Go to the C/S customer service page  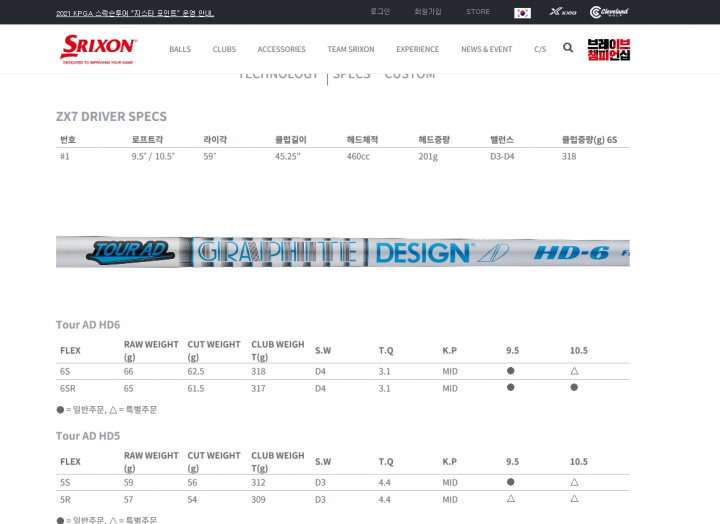(540, 49)
